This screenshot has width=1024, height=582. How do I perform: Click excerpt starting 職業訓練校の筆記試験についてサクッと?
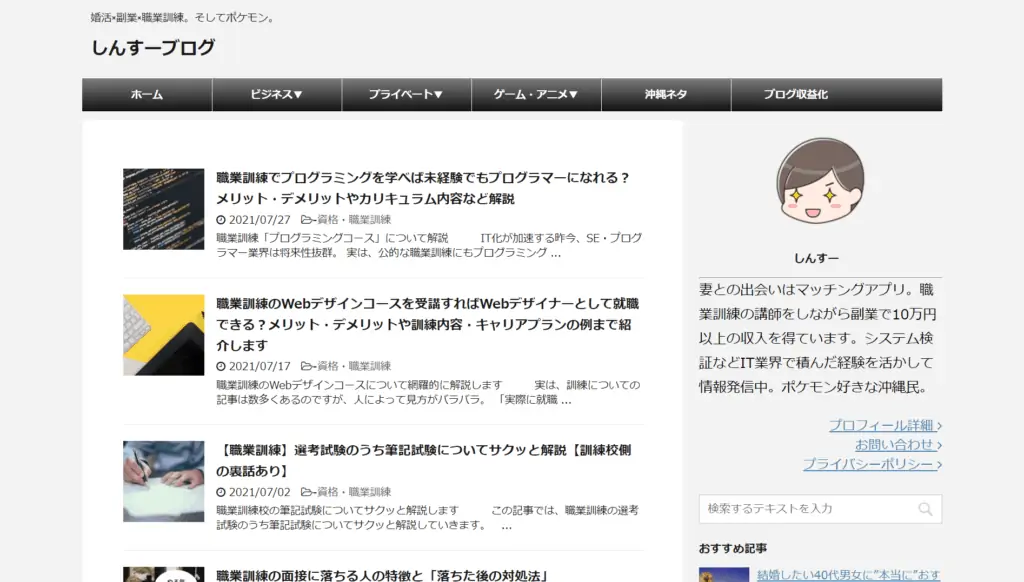pos(428,518)
